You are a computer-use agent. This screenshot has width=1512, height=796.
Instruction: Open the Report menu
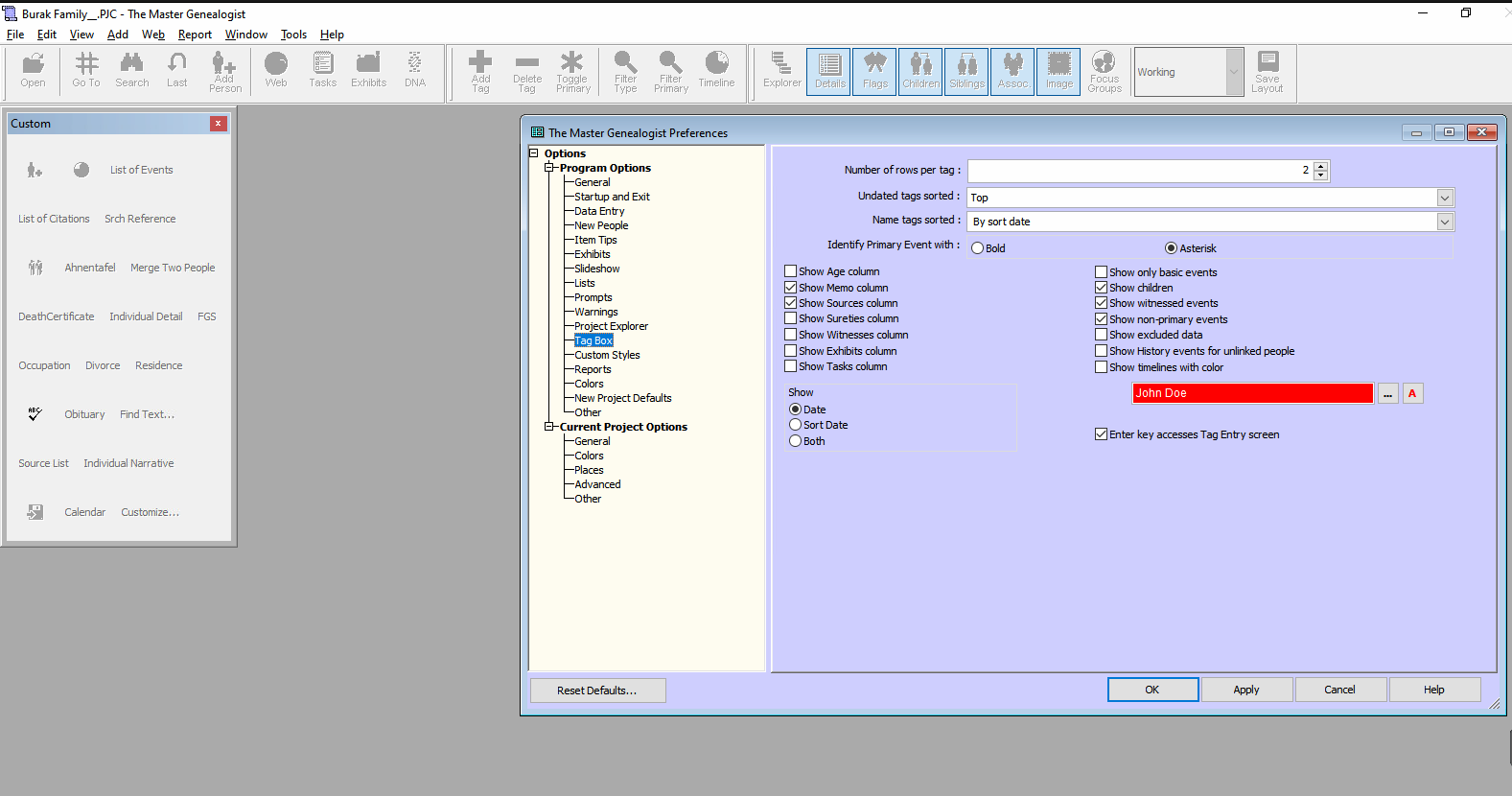click(x=195, y=35)
